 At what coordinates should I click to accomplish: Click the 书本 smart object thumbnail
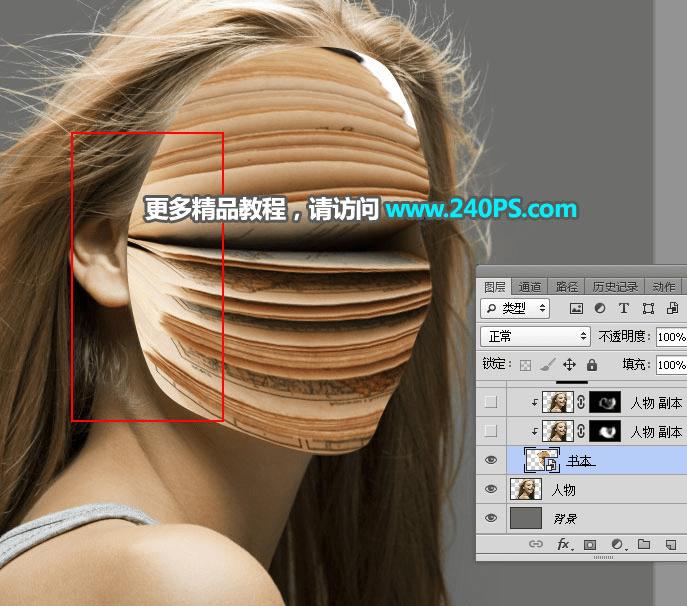click(542, 460)
